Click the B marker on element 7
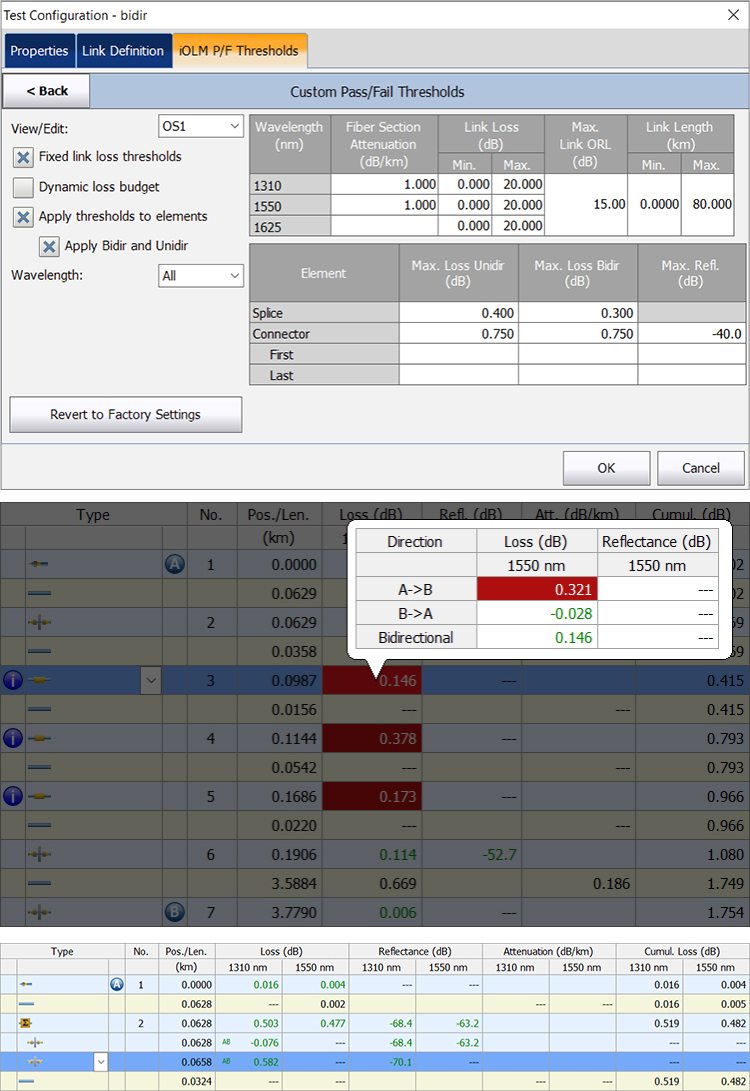Screen dimensions: 750x1091 [x=175, y=911]
